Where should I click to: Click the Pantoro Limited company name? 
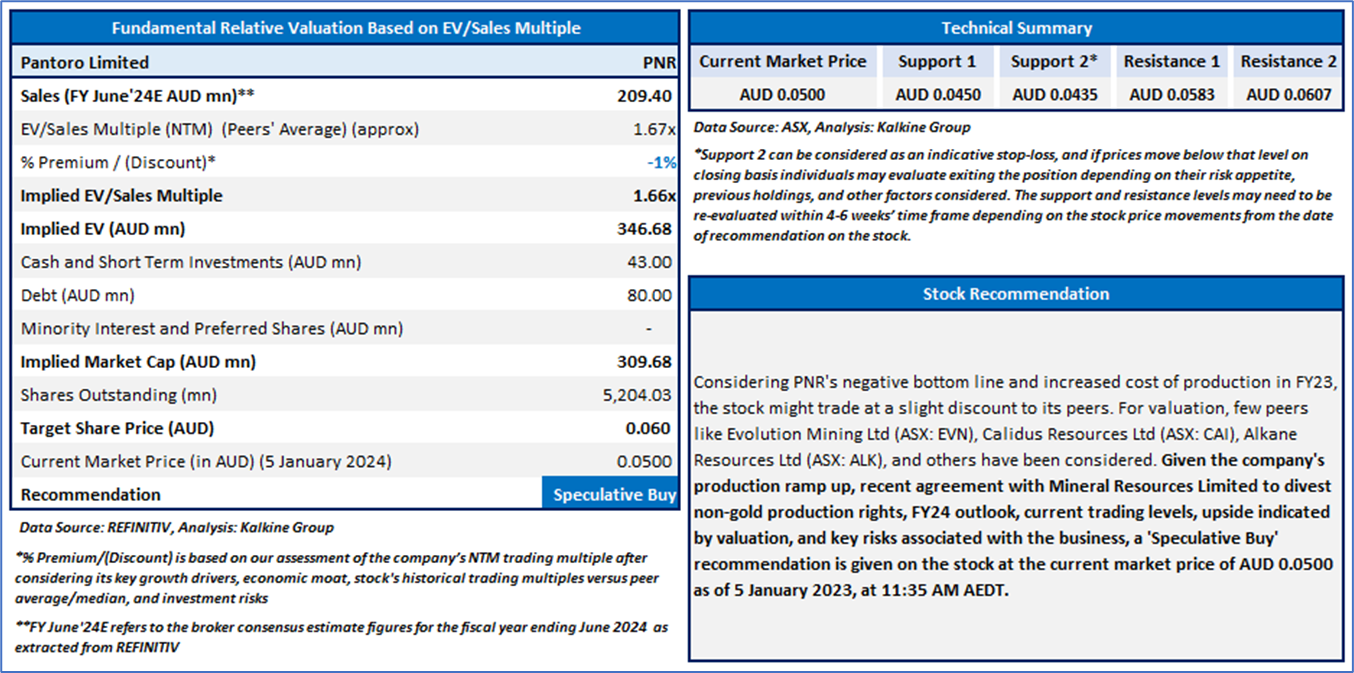[x=85, y=62]
